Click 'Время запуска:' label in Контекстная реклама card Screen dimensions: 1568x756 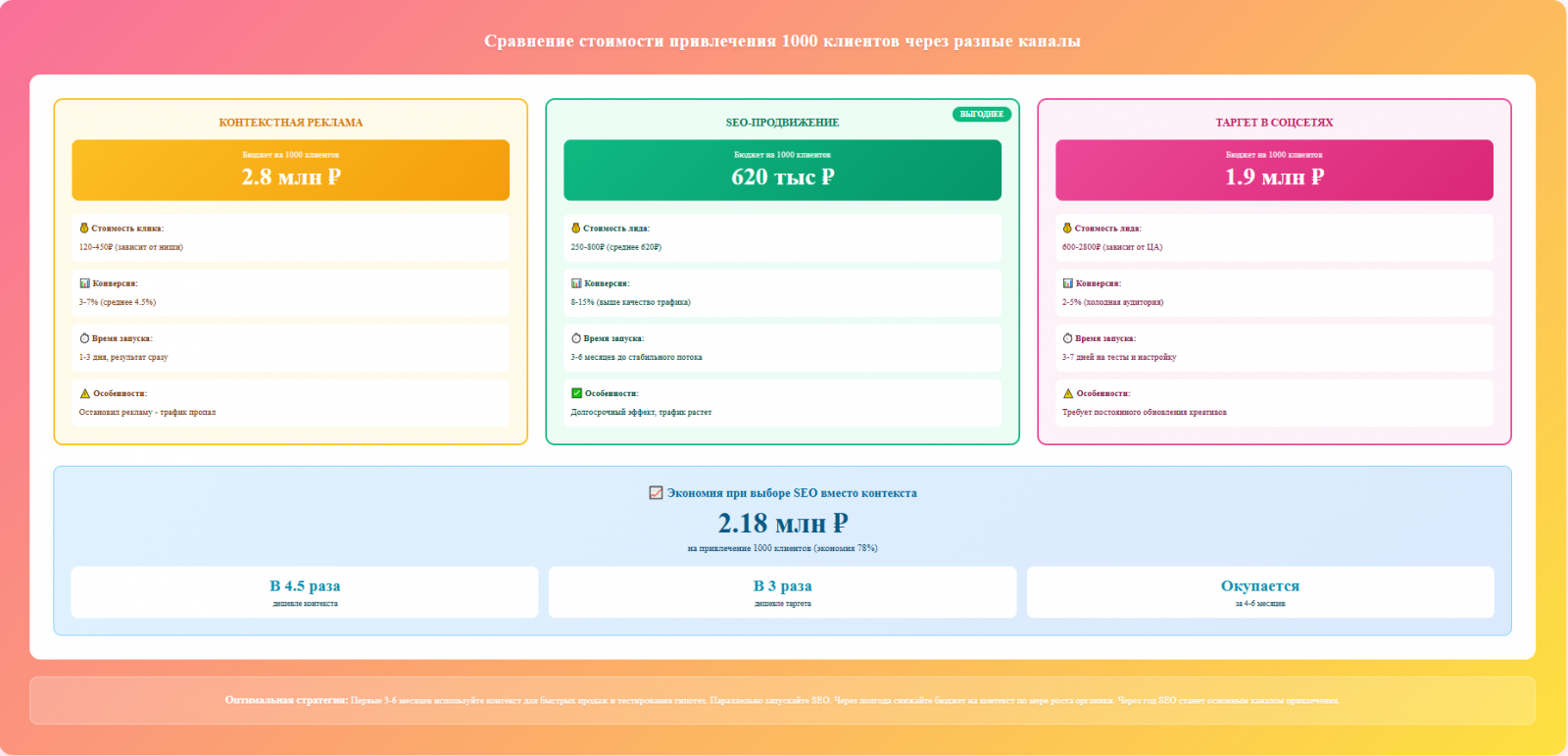tap(122, 338)
